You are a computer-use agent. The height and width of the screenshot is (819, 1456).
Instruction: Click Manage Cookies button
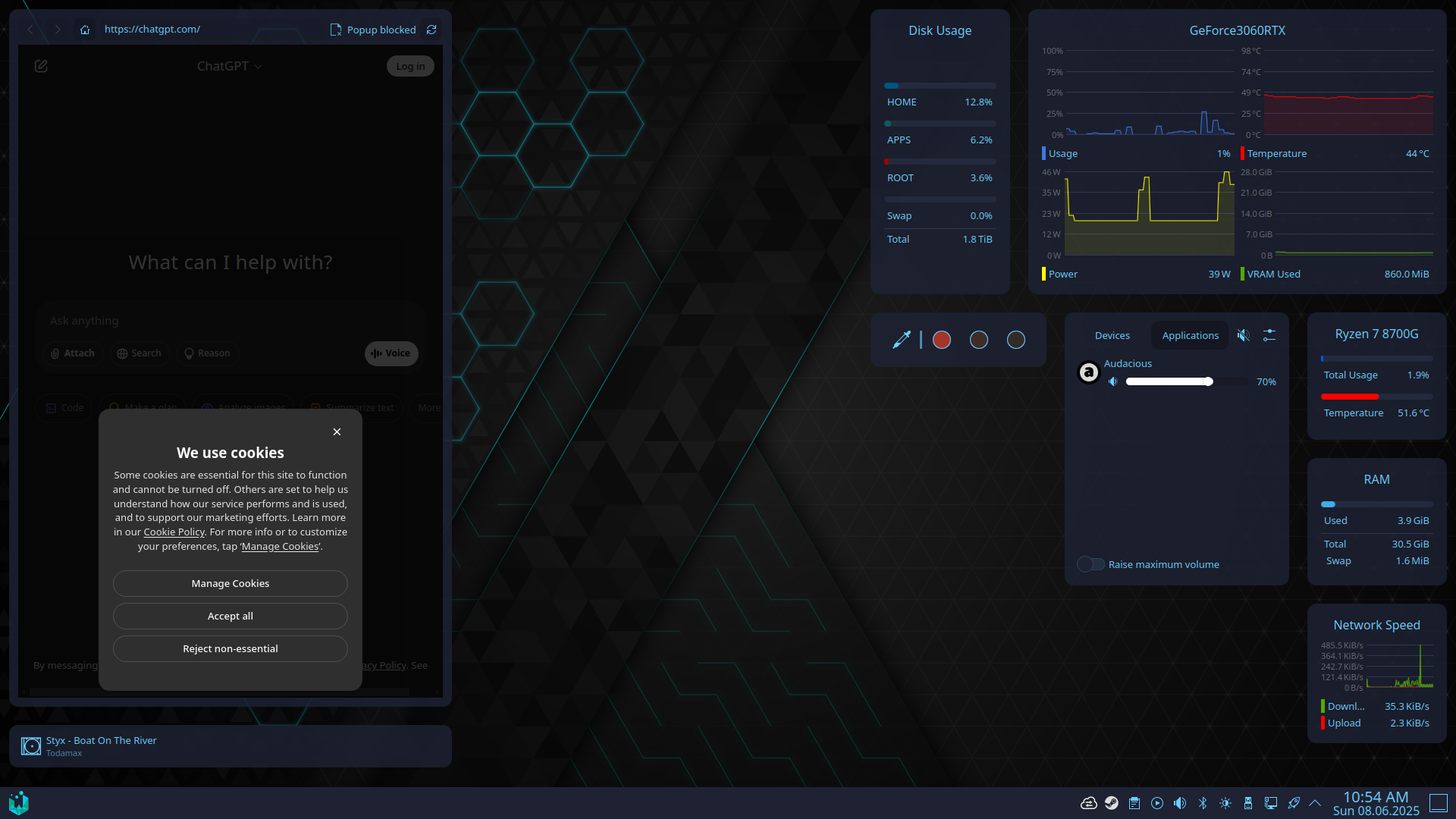[231, 584]
